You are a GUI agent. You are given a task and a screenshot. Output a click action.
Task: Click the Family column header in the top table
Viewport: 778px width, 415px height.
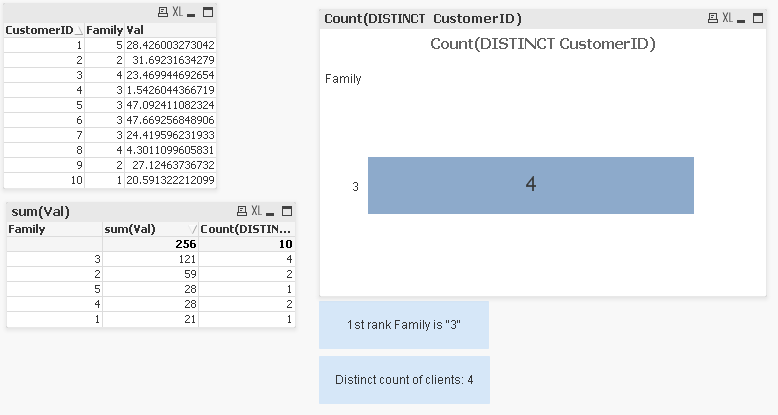[x=104, y=30]
